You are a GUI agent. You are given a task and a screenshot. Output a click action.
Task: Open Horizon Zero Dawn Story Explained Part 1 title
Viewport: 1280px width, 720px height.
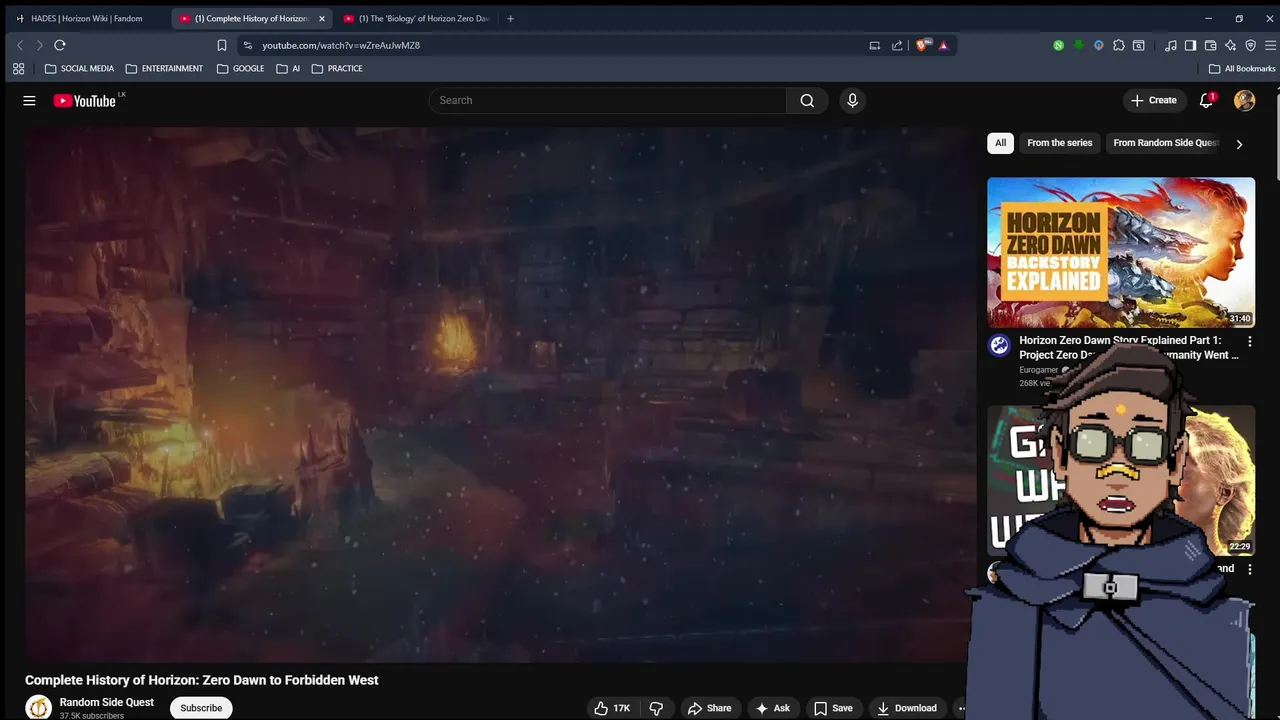[1128, 347]
